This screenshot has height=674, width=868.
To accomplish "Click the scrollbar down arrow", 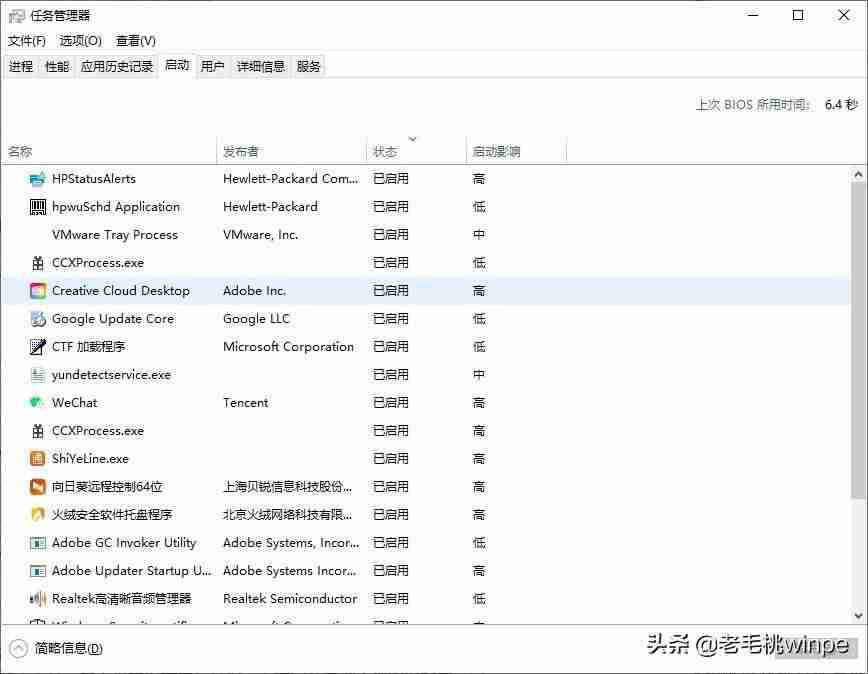I will 858,615.
